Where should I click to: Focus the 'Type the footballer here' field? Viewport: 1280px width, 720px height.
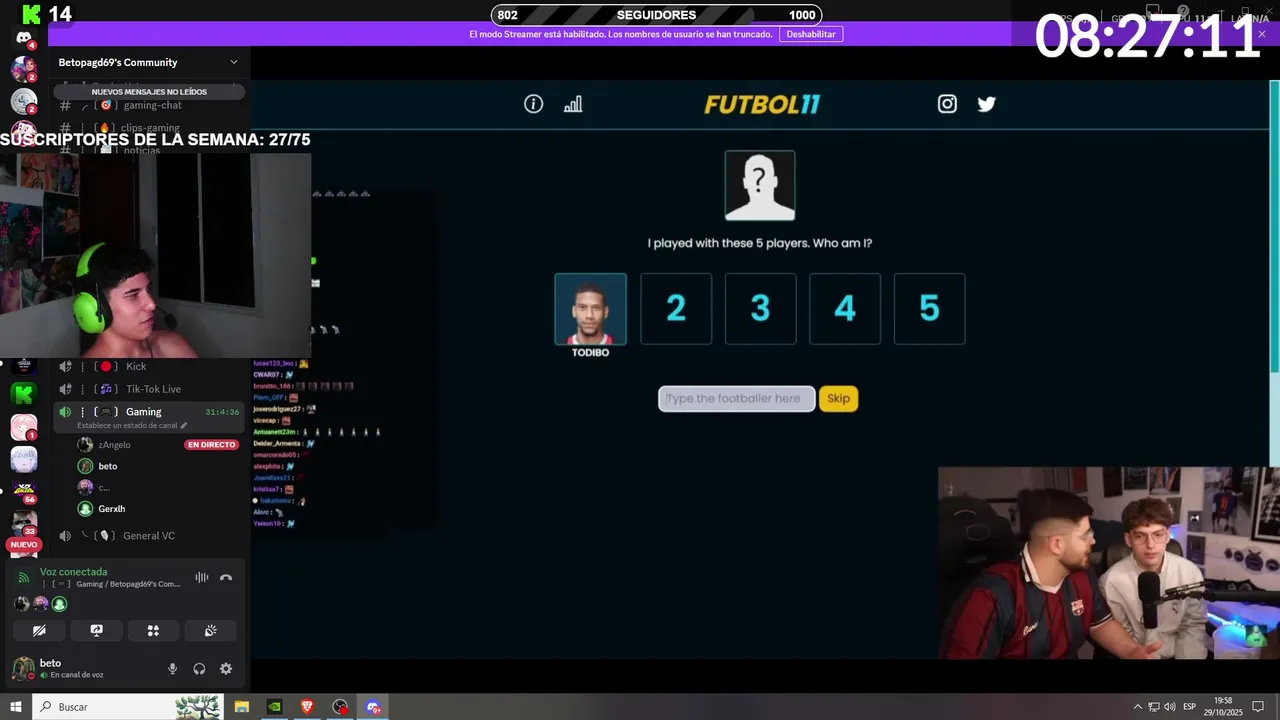coord(737,399)
